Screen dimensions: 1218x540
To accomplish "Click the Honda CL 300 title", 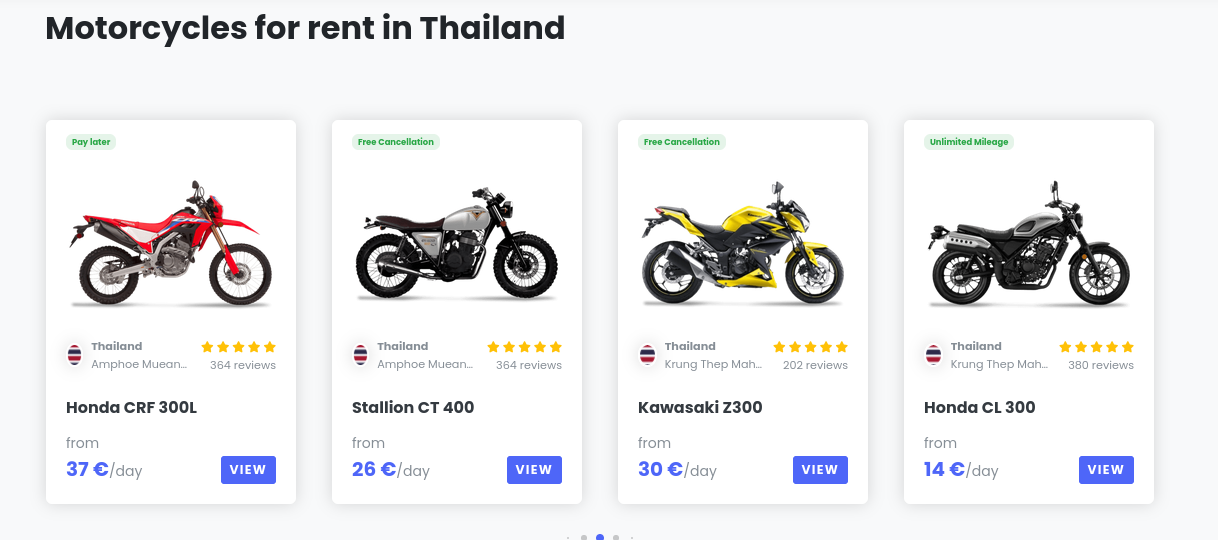I will [979, 407].
